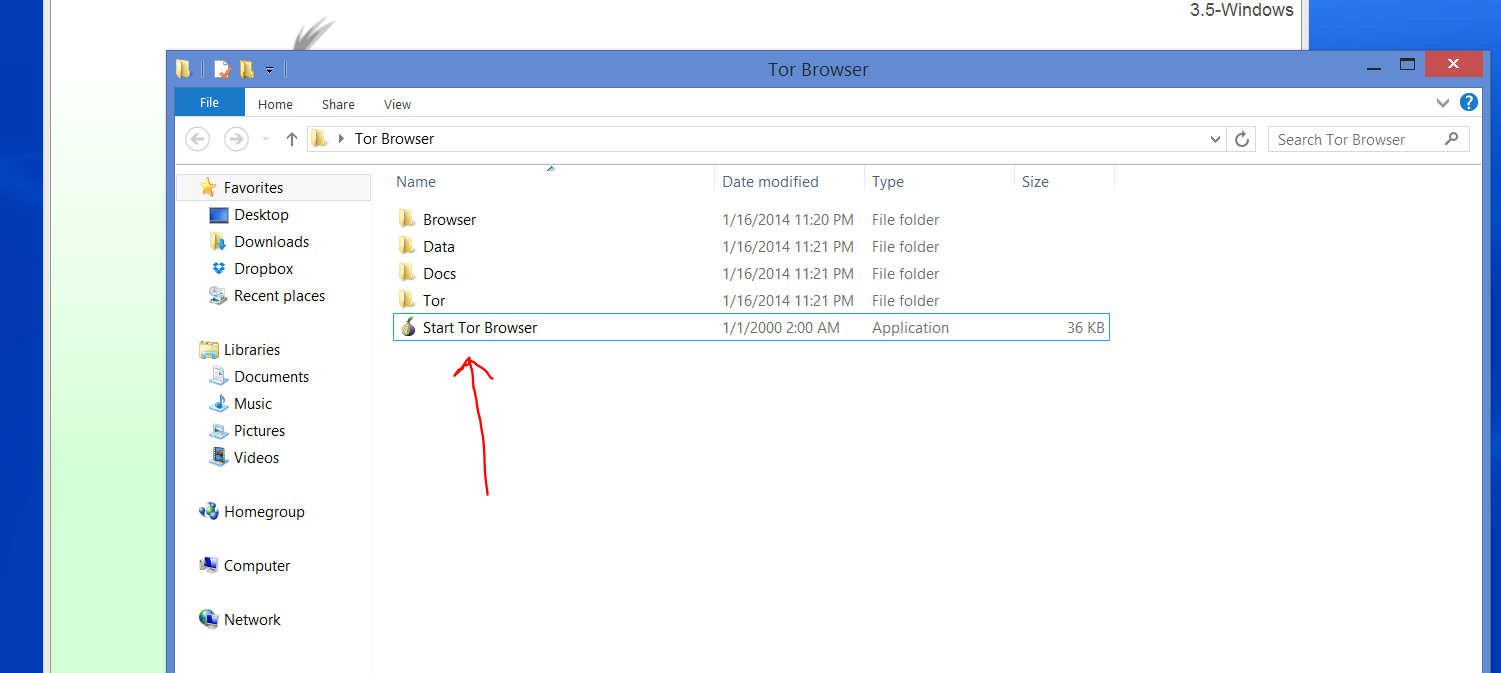Switch to the Share ribbon tab
The image size is (1501, 673).
click(x=338, y=104)
